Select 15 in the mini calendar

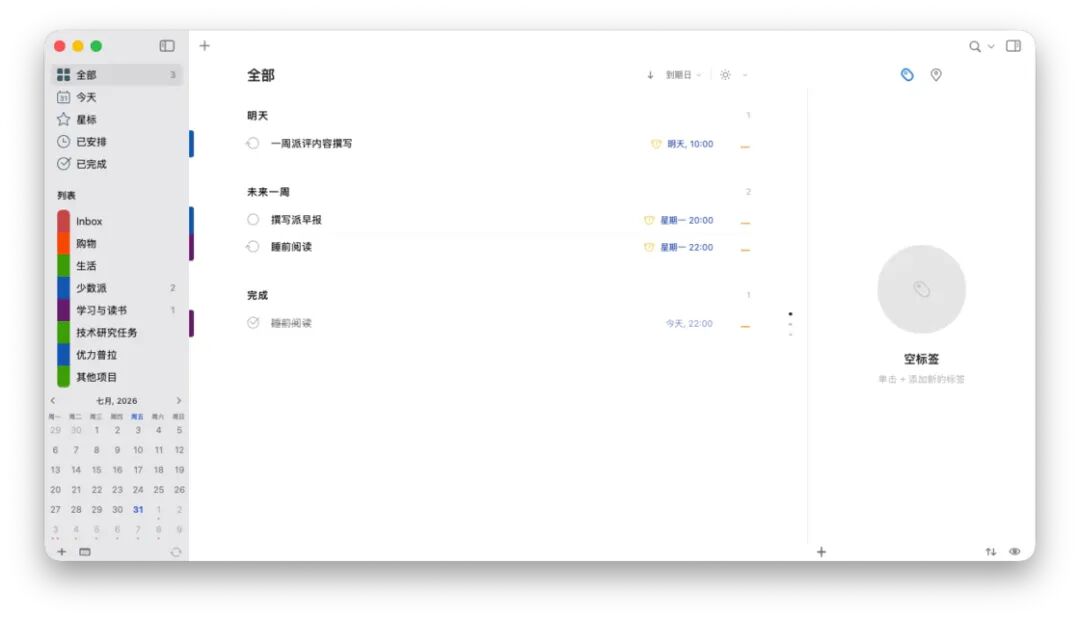96,470
